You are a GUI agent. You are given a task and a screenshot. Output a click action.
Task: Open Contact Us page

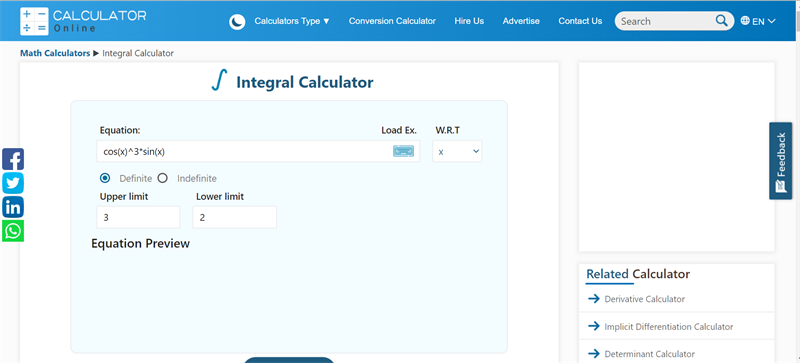pyautogui.click(x=580, y=21)
